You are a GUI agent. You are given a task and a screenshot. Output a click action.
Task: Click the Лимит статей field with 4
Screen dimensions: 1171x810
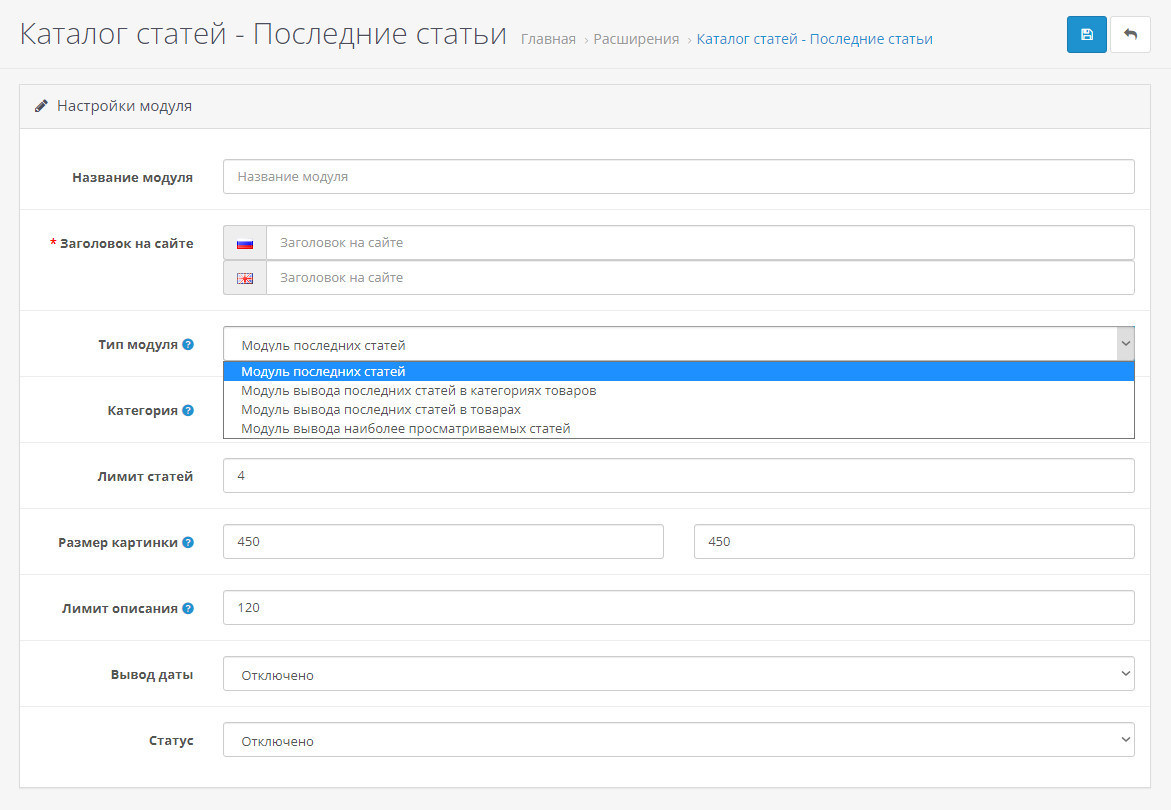679,476
